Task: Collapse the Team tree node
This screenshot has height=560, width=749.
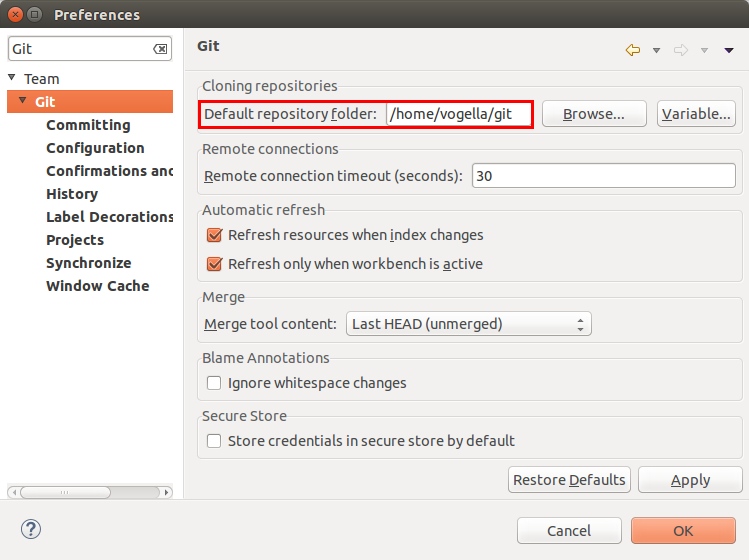Action: pos(12,77)
